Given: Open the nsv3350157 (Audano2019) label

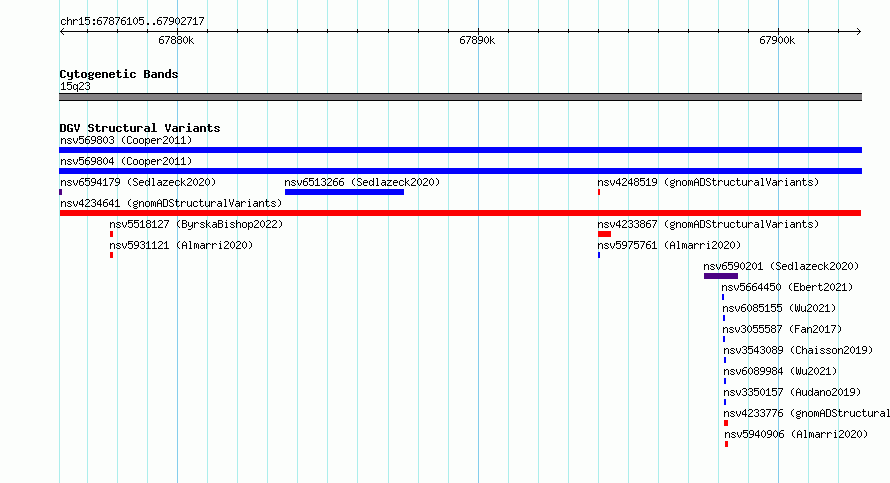Looking at the screenshot, I should [792, 392].
